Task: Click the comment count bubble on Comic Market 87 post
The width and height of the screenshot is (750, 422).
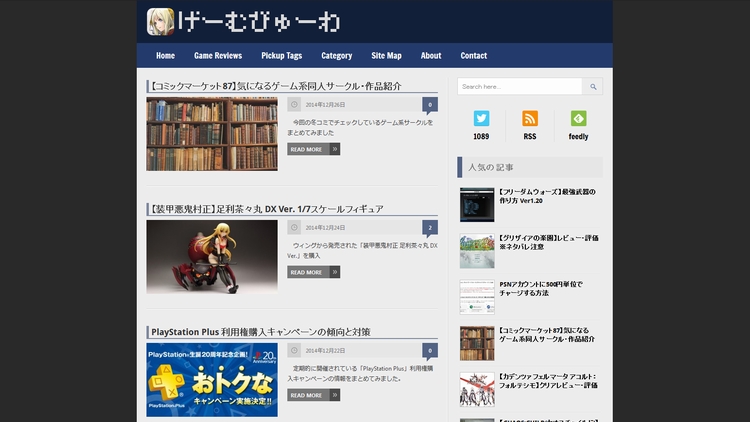Action: coord(430,105)
